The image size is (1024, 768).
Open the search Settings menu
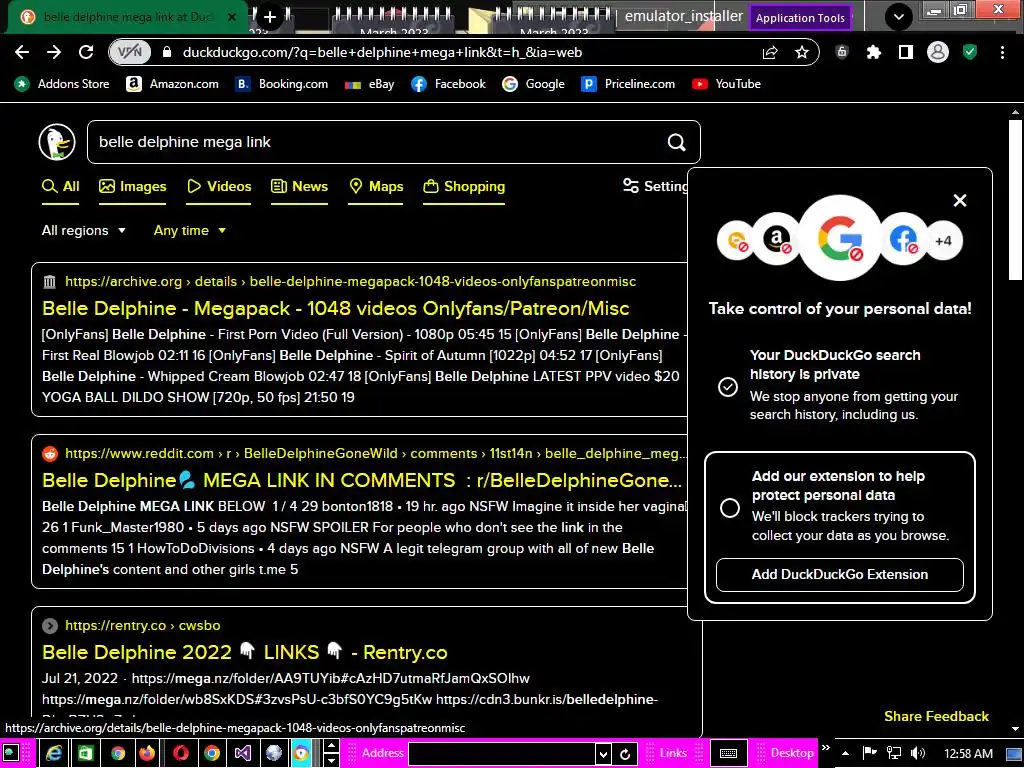click(x=655, y=186)
